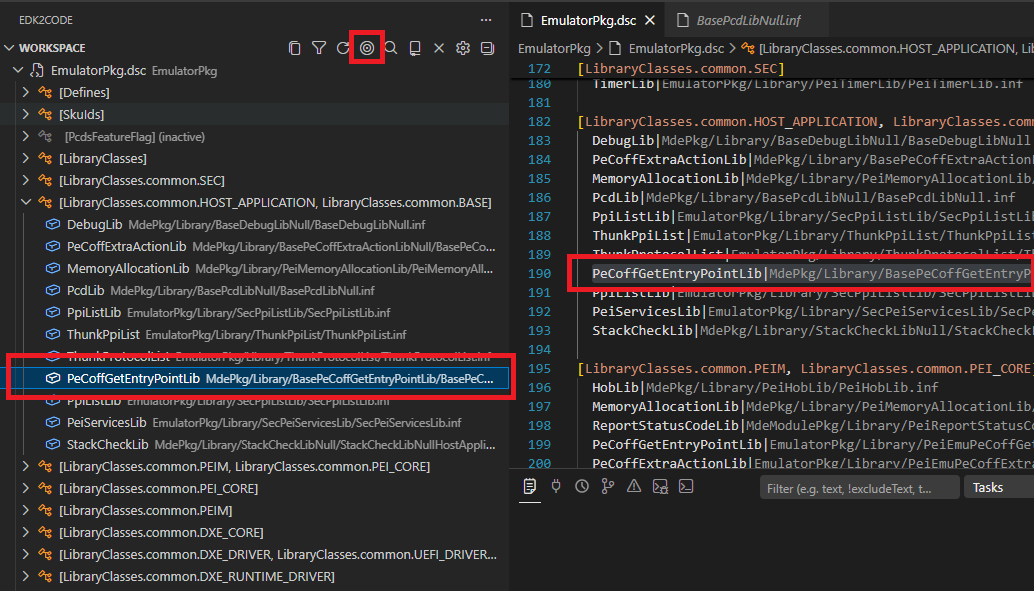Click the funnel filter icon in Workspace toolbar

click(319, 48)
